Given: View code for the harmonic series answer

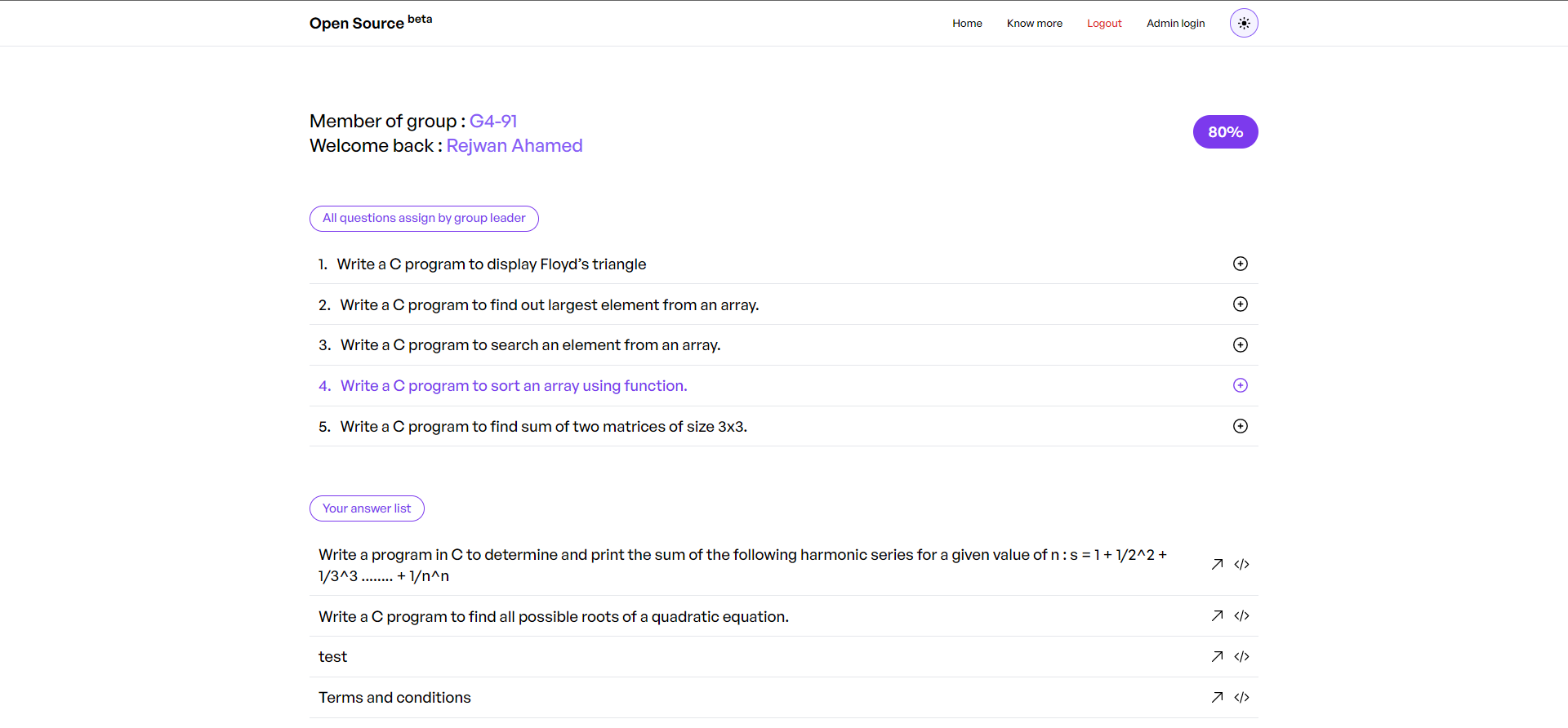Looking at the screenshot, I should tap(1241, 564).
